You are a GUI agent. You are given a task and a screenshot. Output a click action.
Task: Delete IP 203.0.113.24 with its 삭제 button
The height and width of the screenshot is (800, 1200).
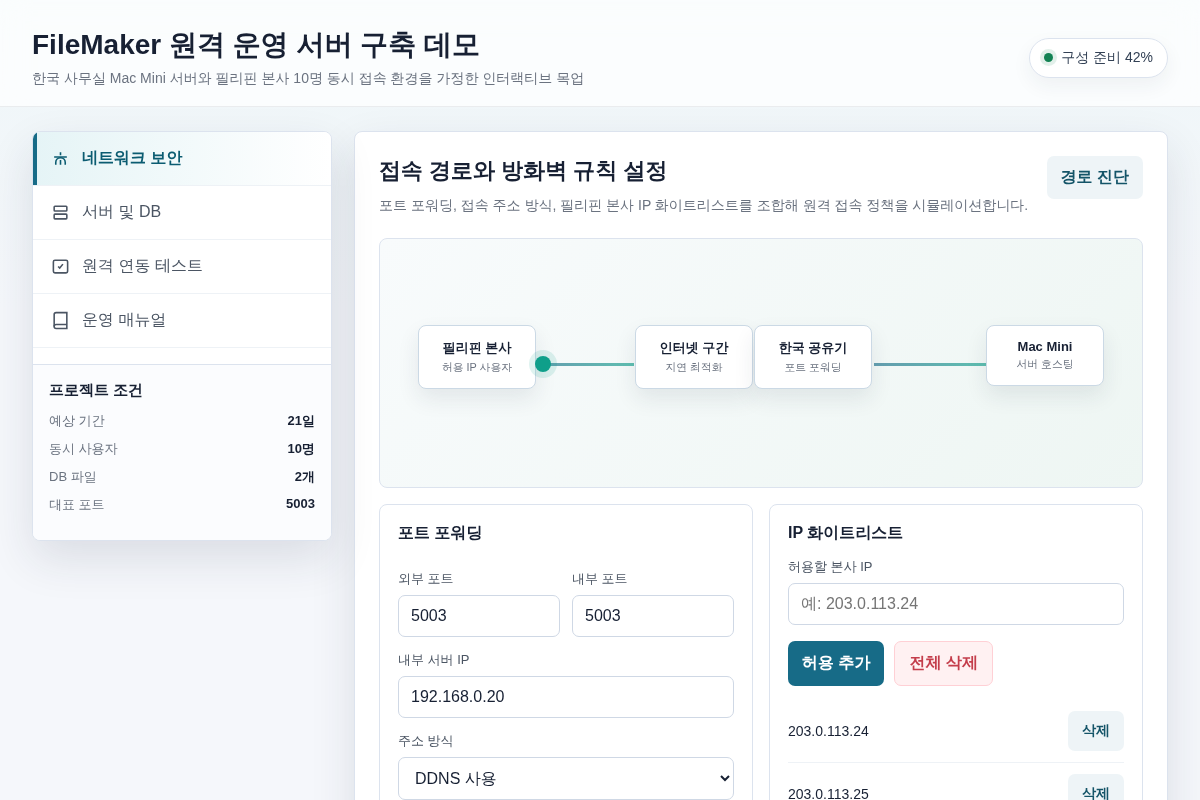point(1095,731)
